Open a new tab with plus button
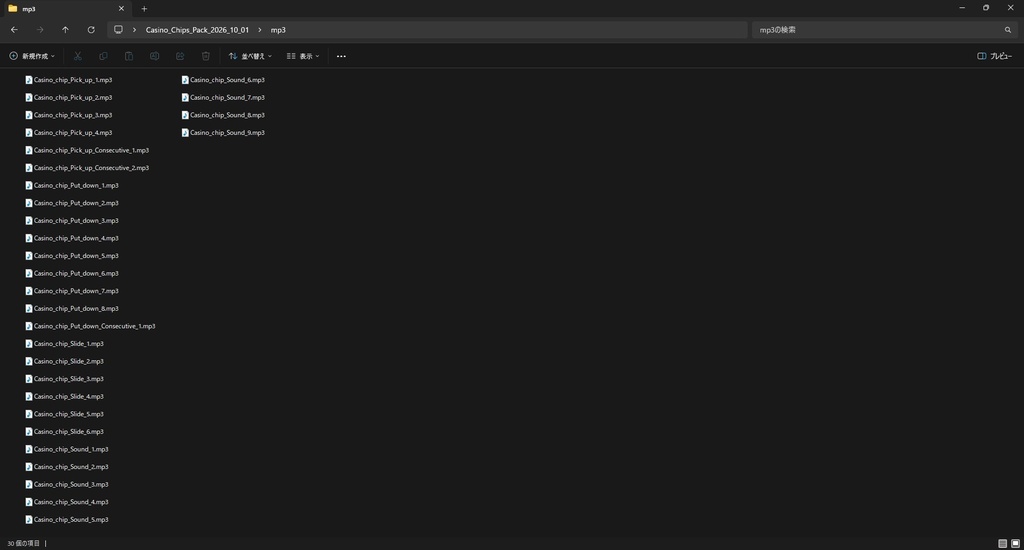This screenshot has height=550, width=1024. 144,8
